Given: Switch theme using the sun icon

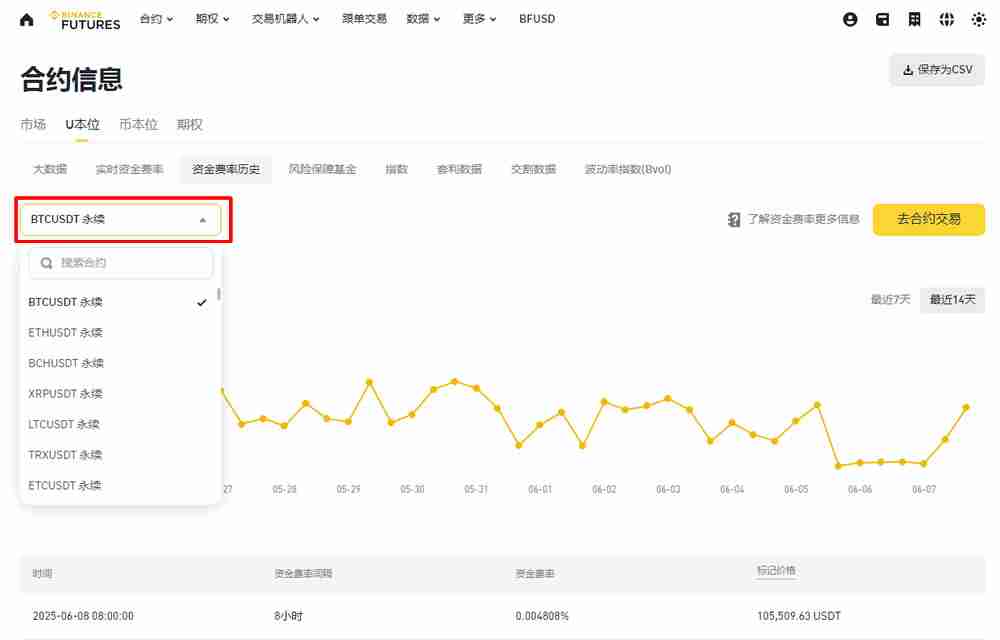Looking at the screenshot, I should point(978,18).
